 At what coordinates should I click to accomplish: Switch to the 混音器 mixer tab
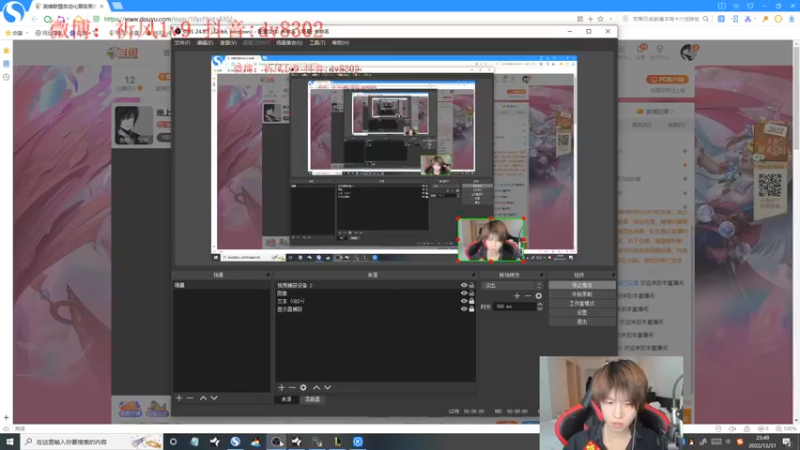(312, 399)
